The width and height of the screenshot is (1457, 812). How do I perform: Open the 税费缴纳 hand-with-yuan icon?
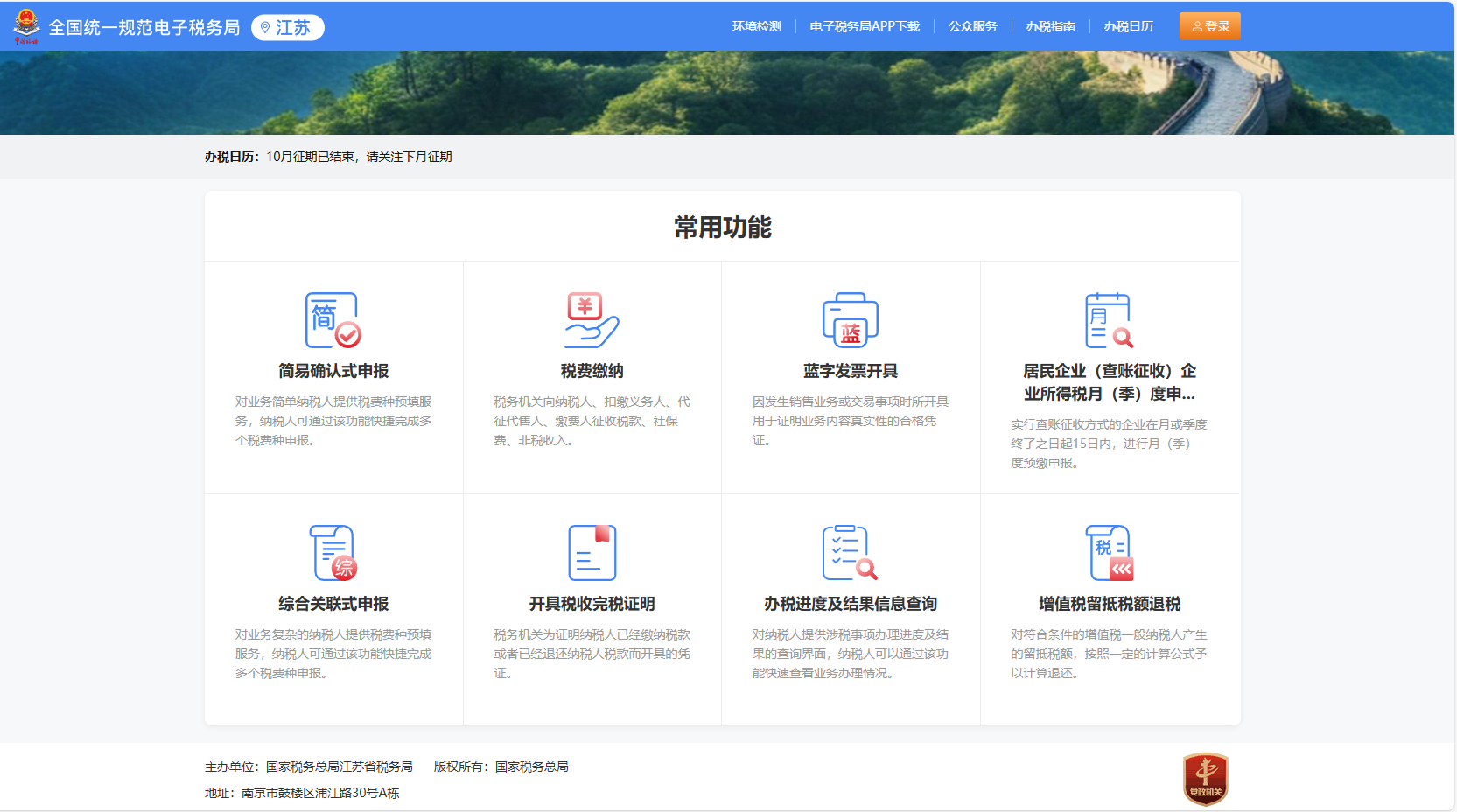tap(592, 320)
